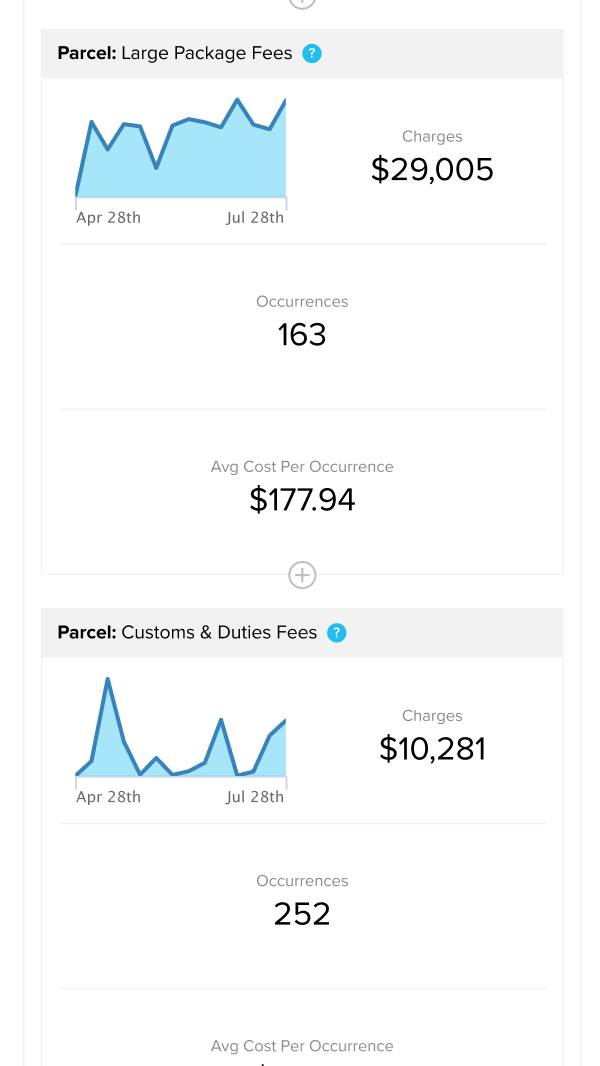This screenshot has height=1066, width=600.
Task: Click the $29,005 charges value
Action: pos(432,169)
